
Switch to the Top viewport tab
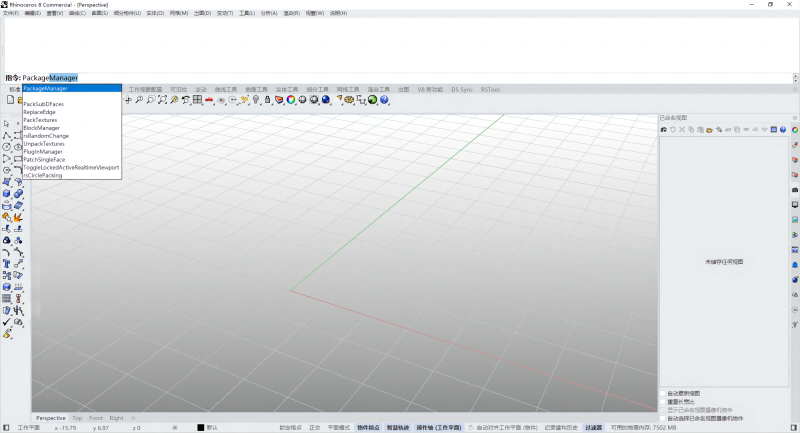tap(77, 417)
